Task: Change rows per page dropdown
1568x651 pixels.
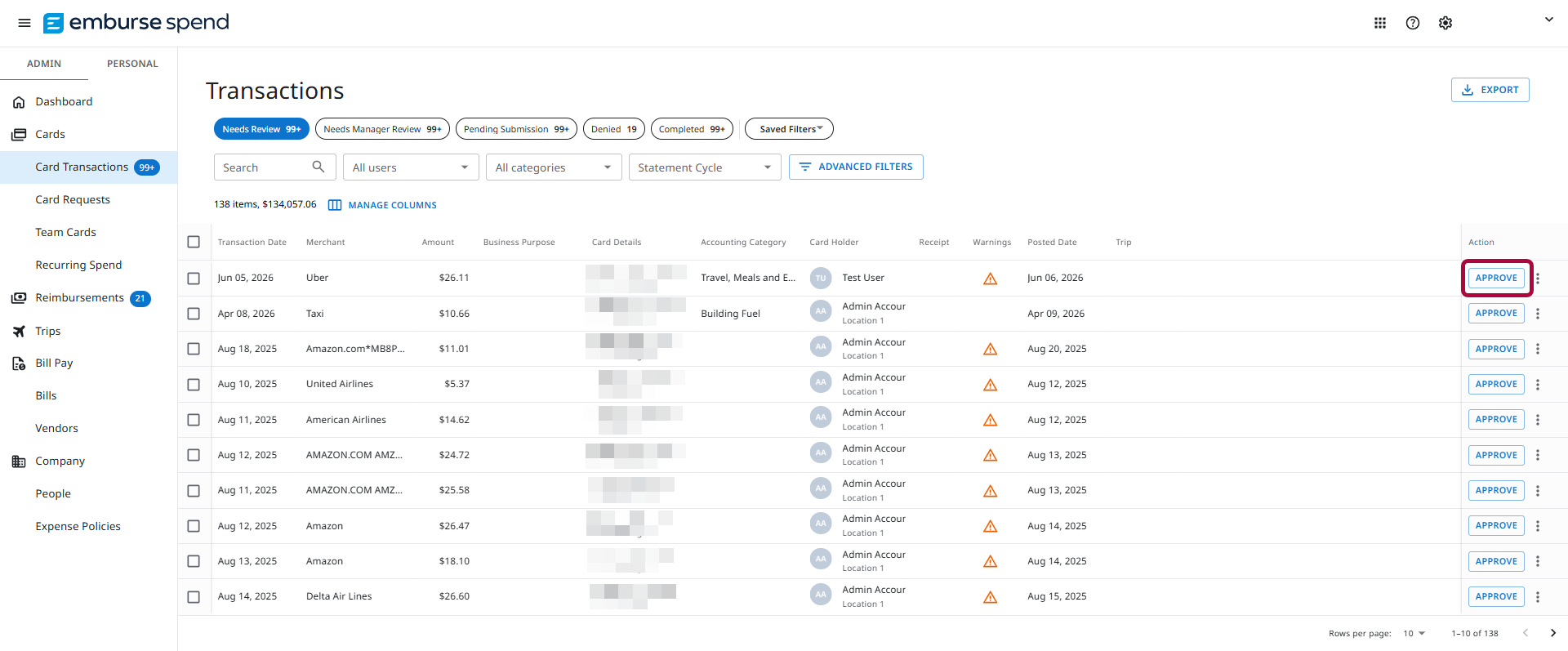Action: coord(1414,633)
